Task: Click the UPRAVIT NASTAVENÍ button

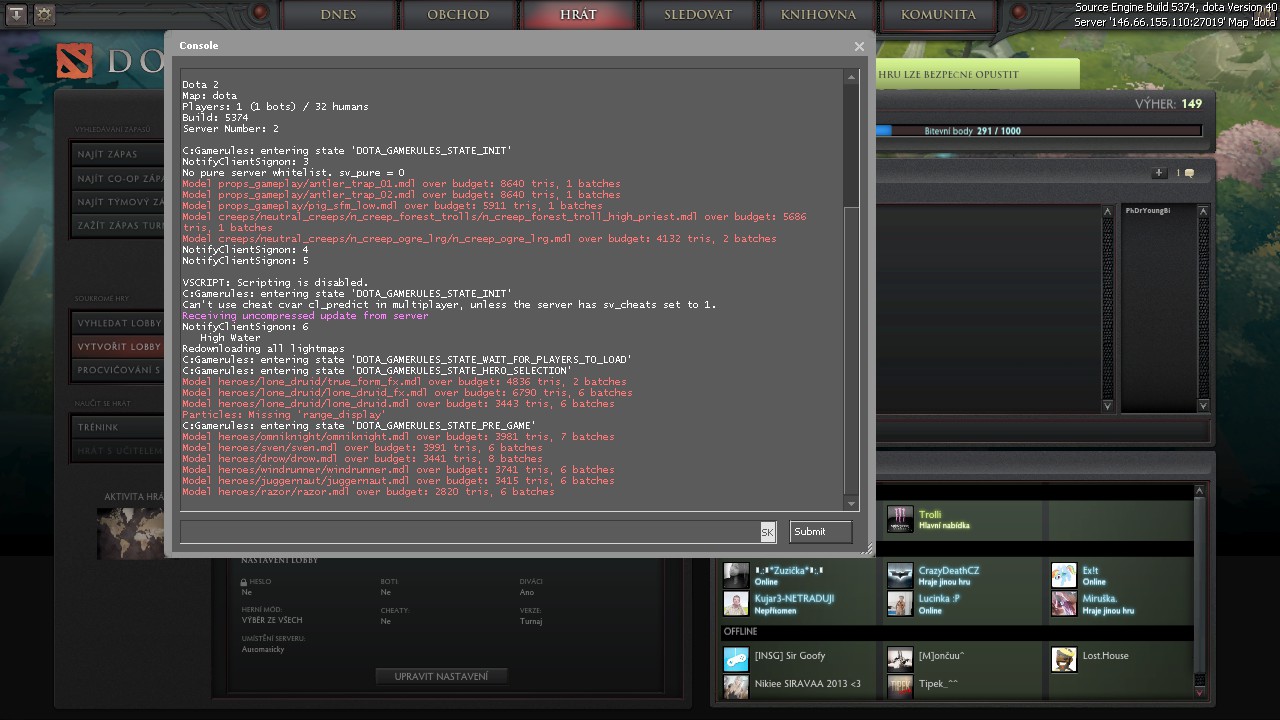Action: point(441,676)
